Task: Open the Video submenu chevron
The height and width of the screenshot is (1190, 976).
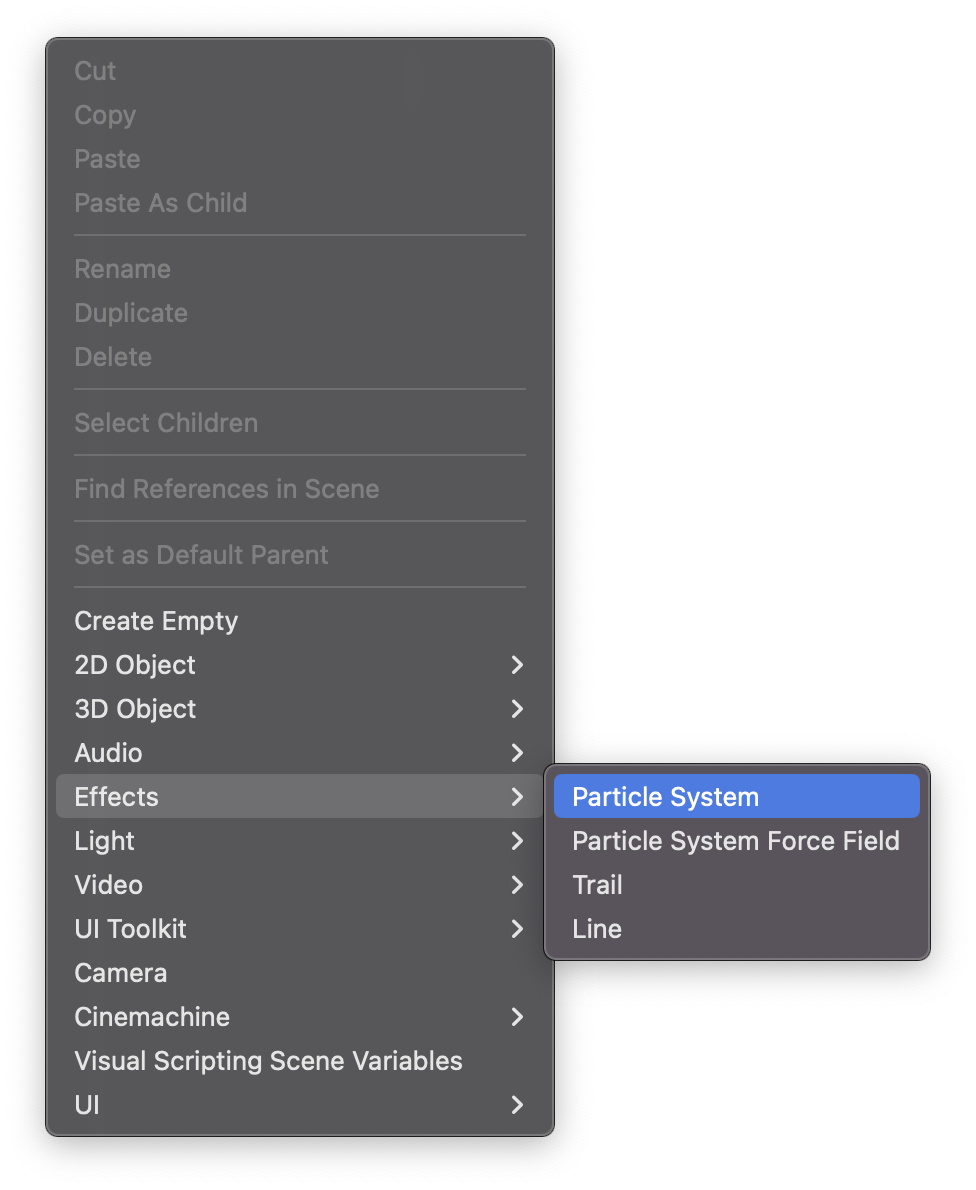Action: coord(517,885)
